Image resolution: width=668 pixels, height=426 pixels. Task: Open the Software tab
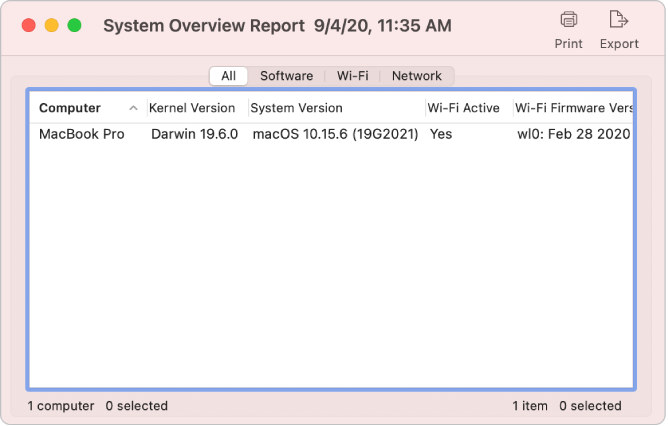click(x=286, y=76)
